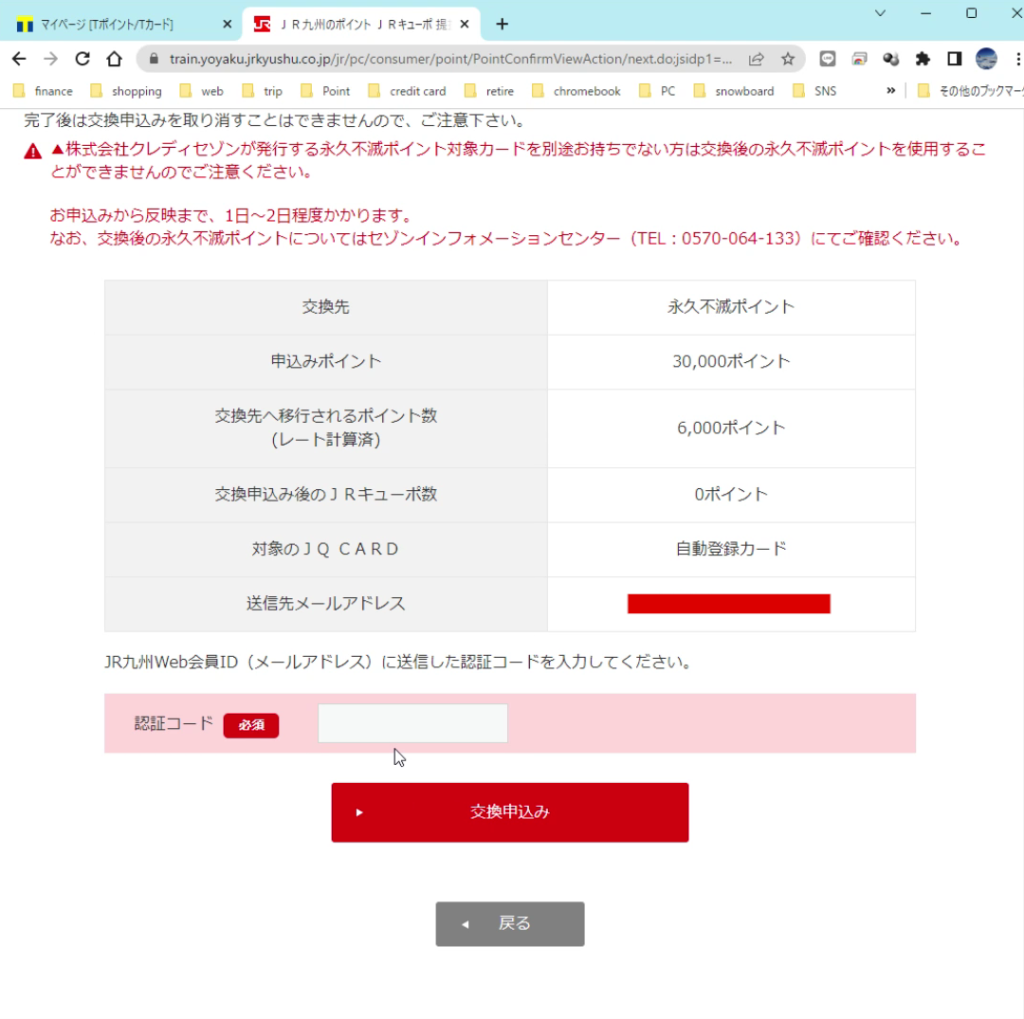This screenshot has width=1024, height=1019.
Task: Select the 自動登録カード cell
Action: point(731,549)
